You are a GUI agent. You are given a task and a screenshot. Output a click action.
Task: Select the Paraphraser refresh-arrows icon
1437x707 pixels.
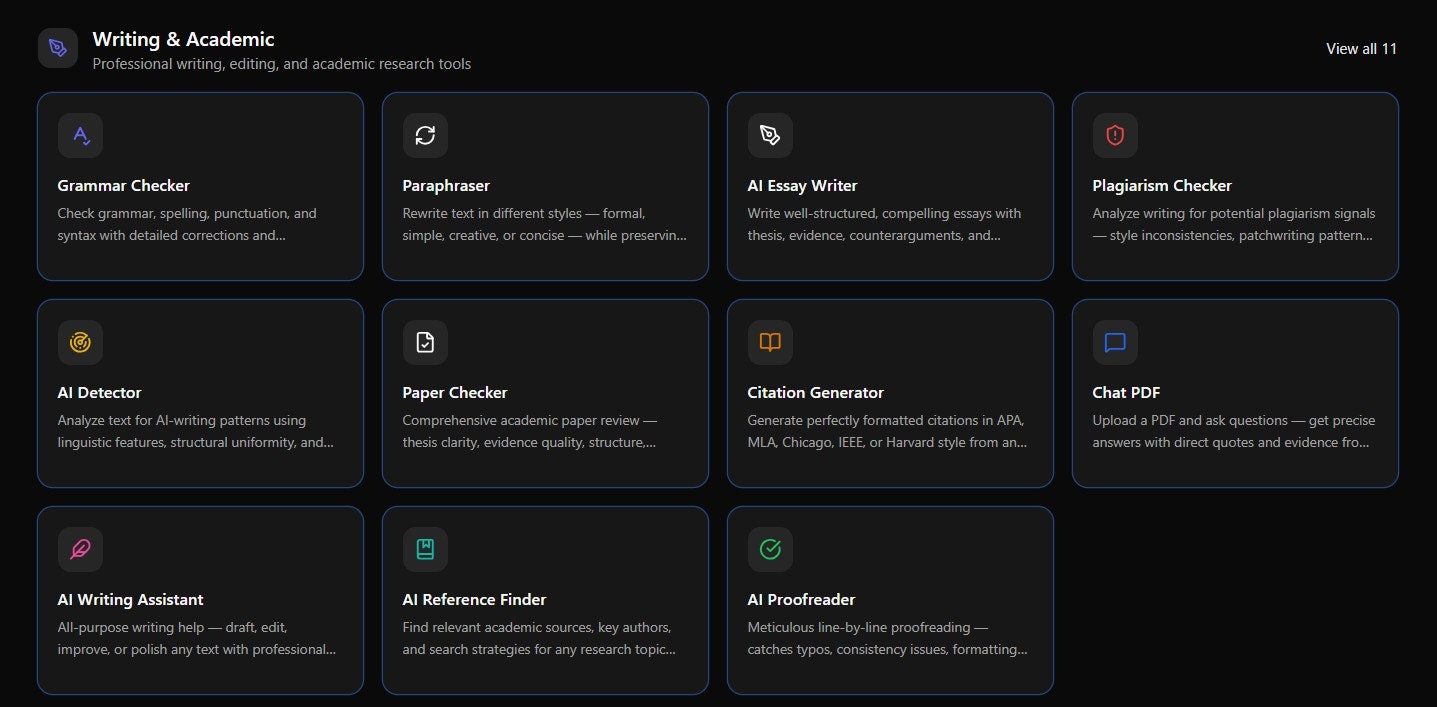pyautogui.click(x=425, y=135)
